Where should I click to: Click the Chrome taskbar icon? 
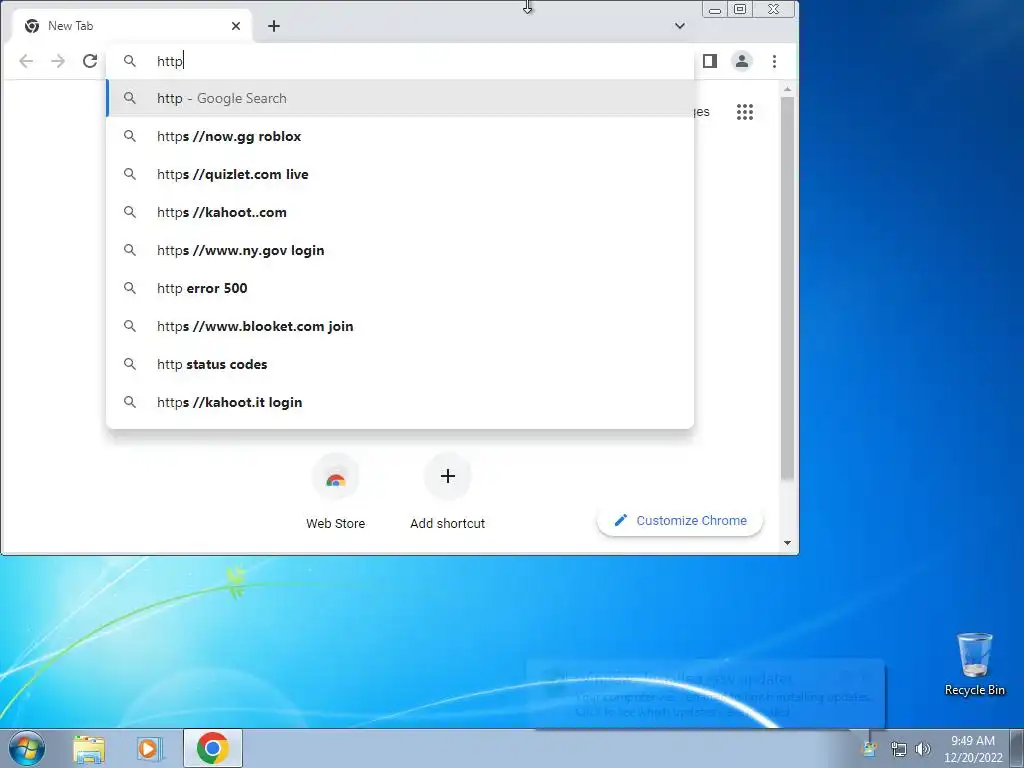[x=213, y=748]
